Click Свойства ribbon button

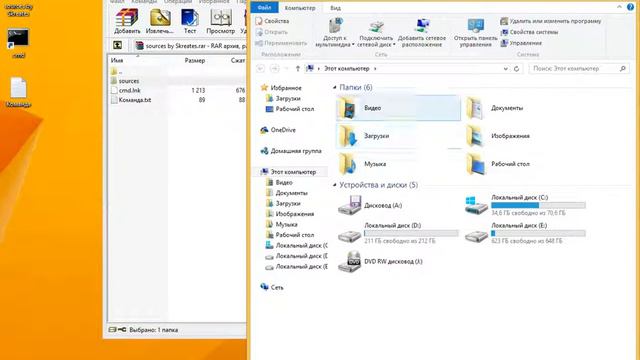(272, 21)
